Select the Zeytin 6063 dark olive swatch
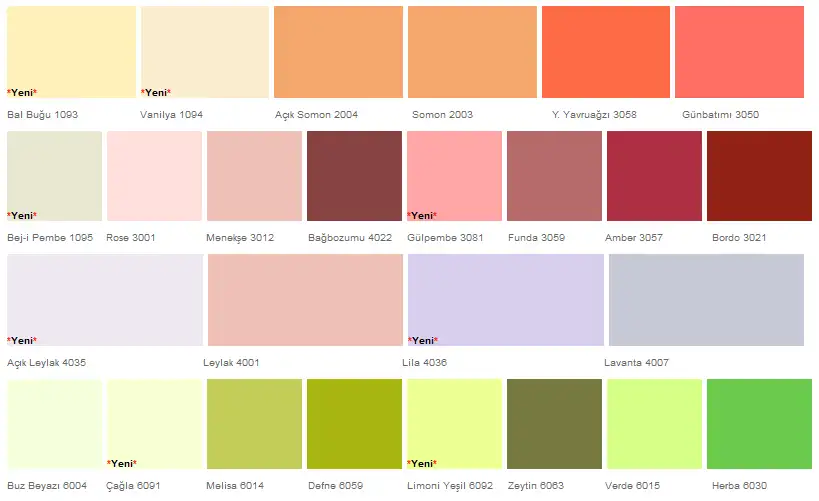Screen dimensions: 819x501 pos(554,424)
